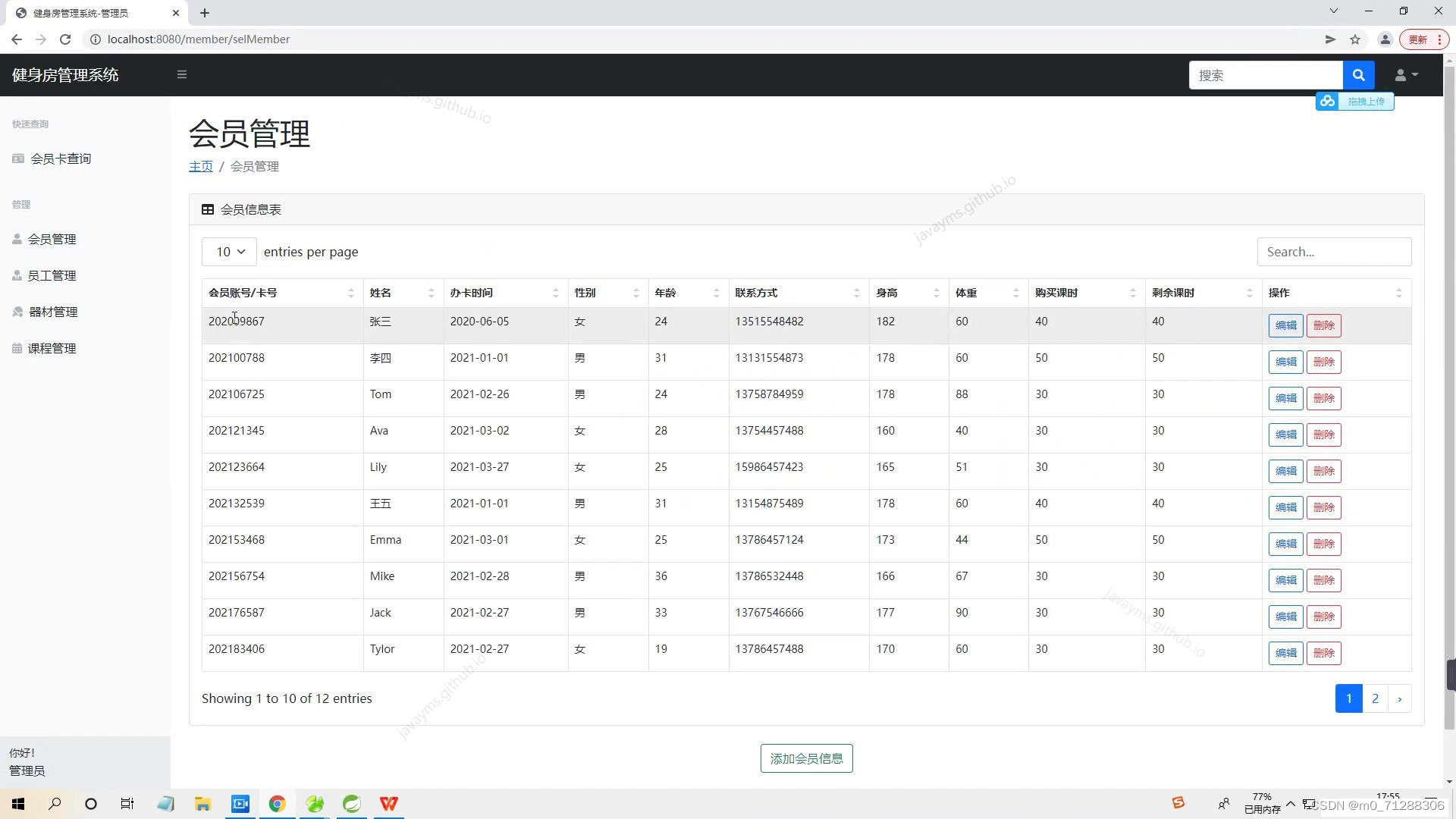Screen dimensions: 1456x819
Task: Click 删除 for member Jack
Action: (1323, 617)
